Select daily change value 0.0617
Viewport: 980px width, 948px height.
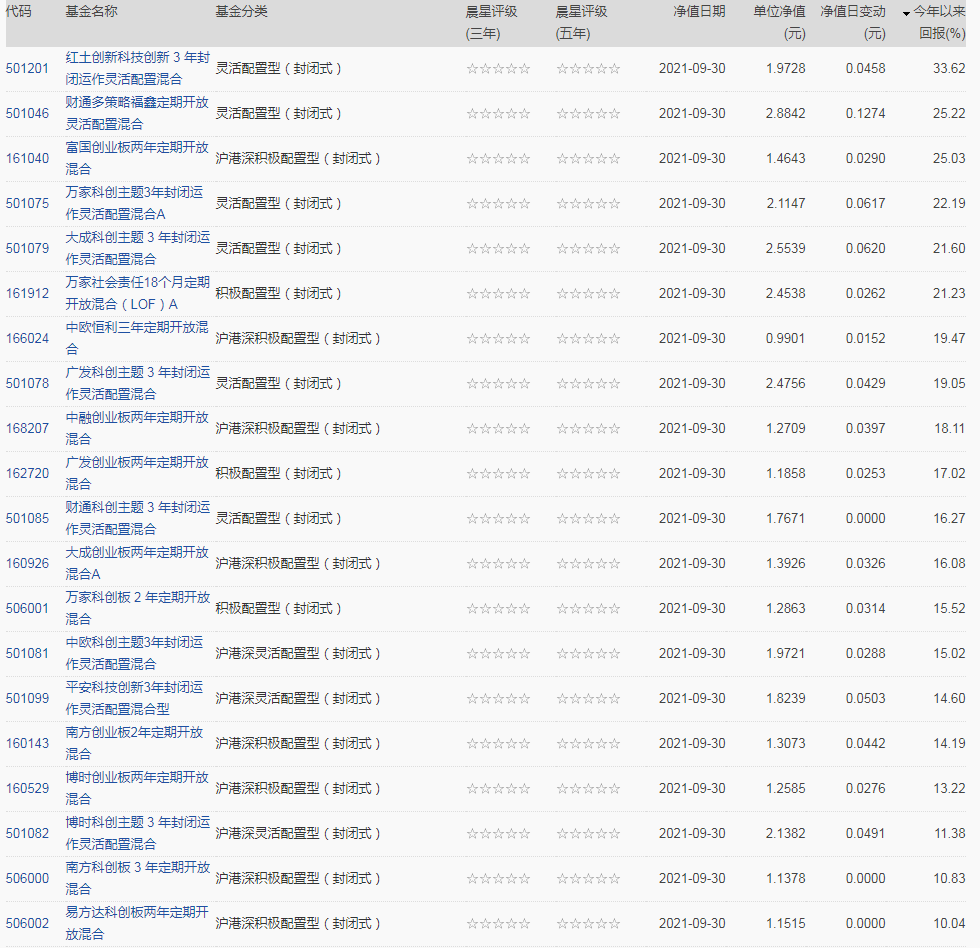866,204
